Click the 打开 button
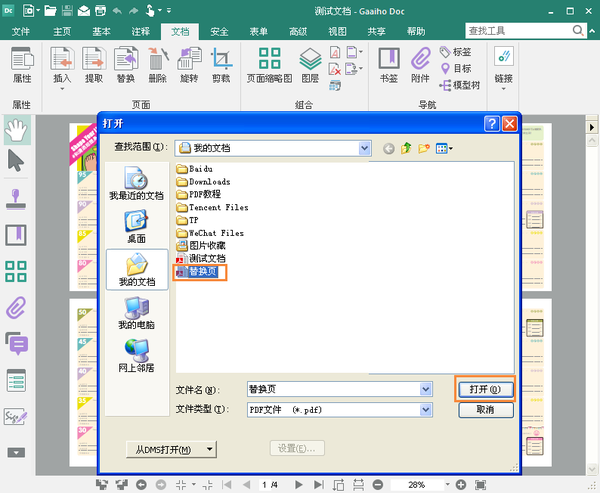 pyautogui.click(x=485, y=389)
